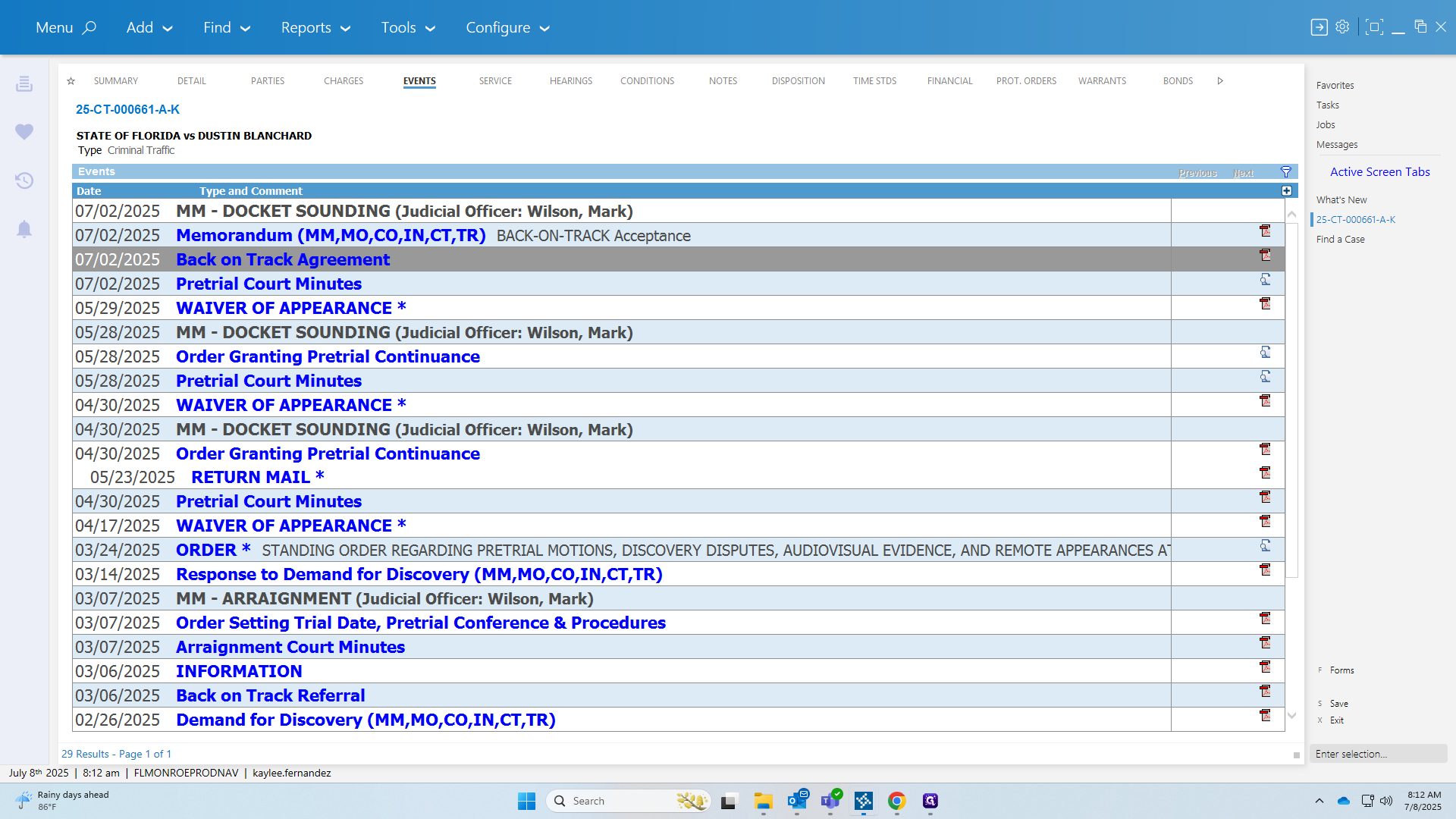Viewport: 1456px width, 819px height.
Task: Click the Events filter funnel icon
Action: click(1286, 172)
